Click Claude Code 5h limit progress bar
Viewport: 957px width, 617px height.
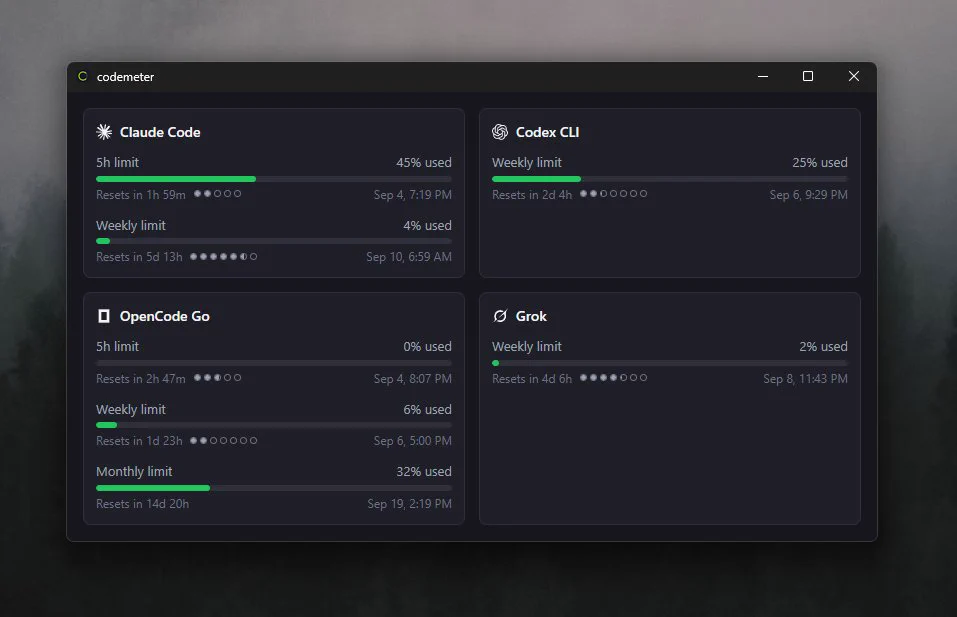point(273,179)
